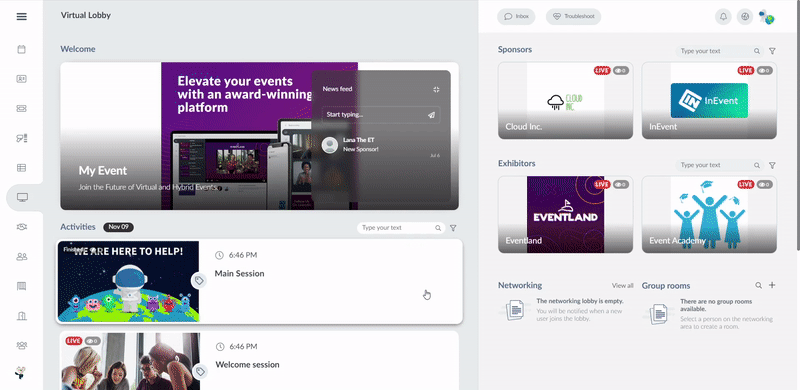Click tag icon on Main Session

click(x=199, y=281)
